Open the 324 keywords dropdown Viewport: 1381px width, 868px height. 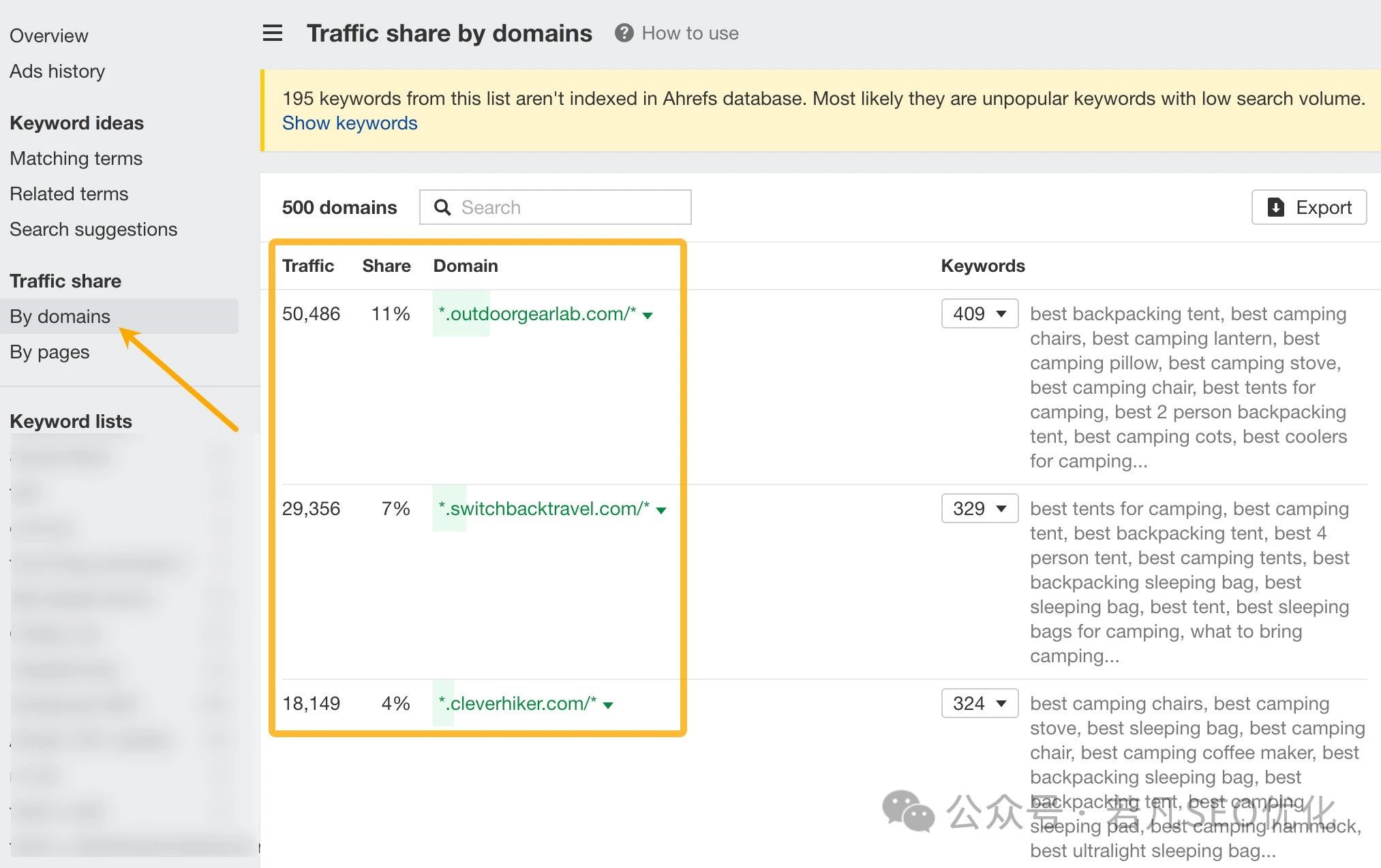point(980,703)
